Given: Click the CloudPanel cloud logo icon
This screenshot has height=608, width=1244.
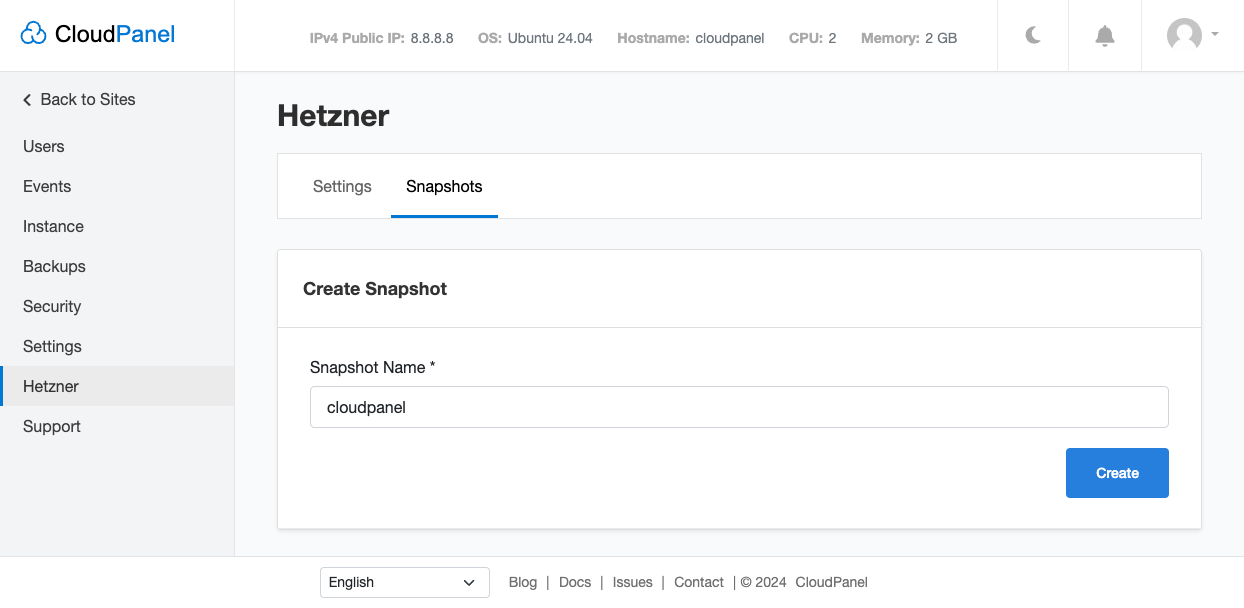Looking at the screenshot, I should 33,35.
